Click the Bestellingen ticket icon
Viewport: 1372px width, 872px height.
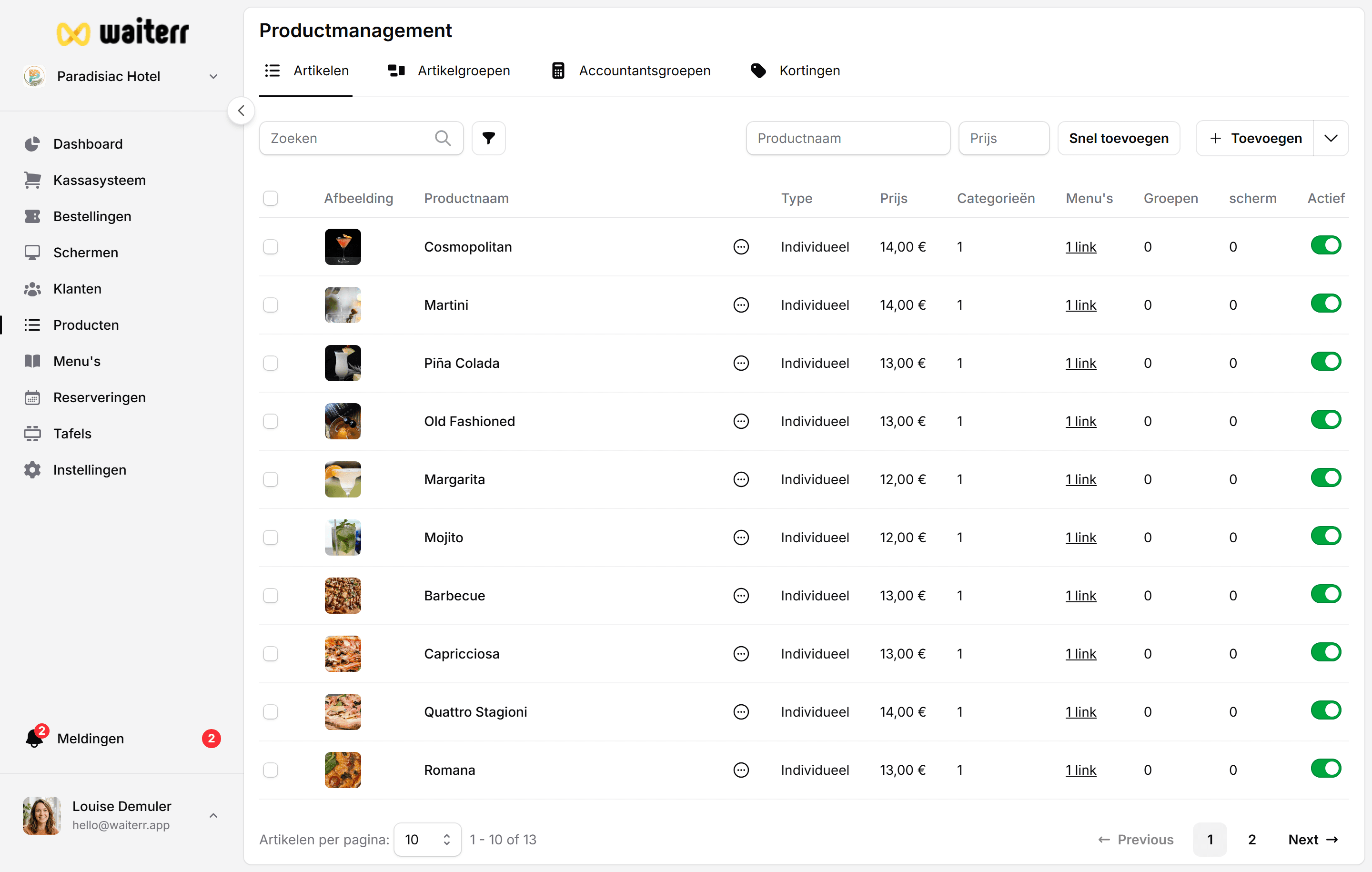tap(32, 216)
